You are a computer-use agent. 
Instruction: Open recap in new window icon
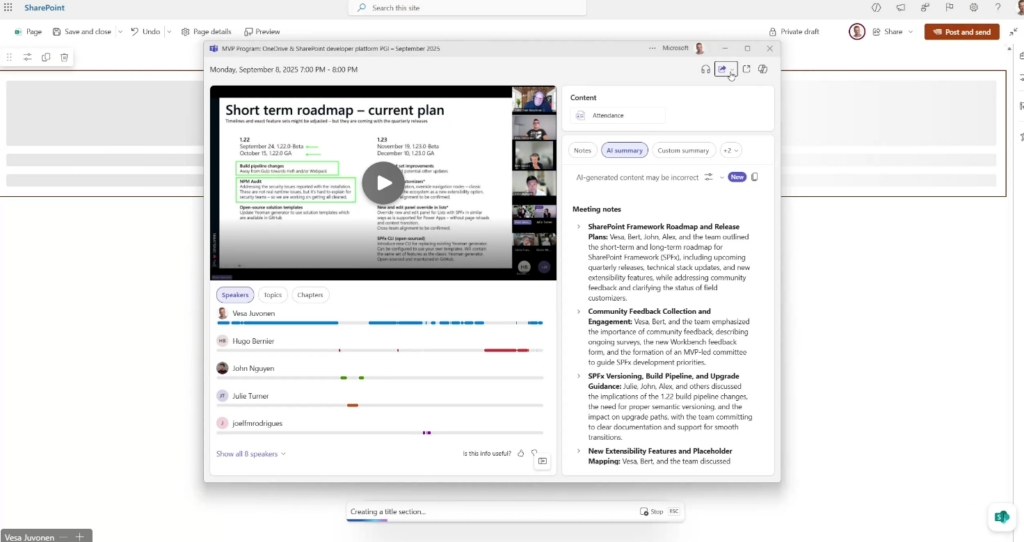746,69
